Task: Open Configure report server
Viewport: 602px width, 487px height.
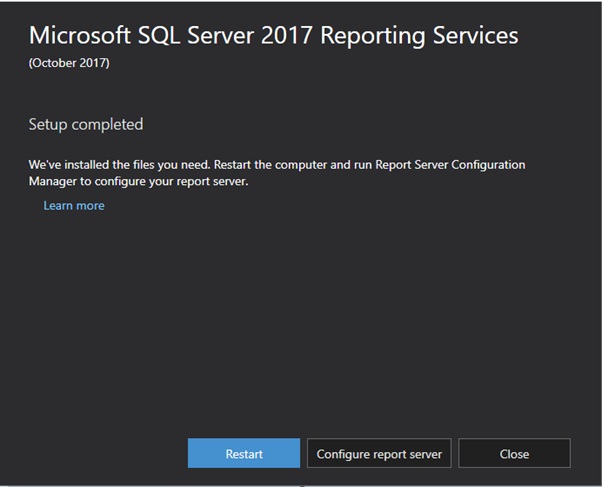Action: coord(379,453)
